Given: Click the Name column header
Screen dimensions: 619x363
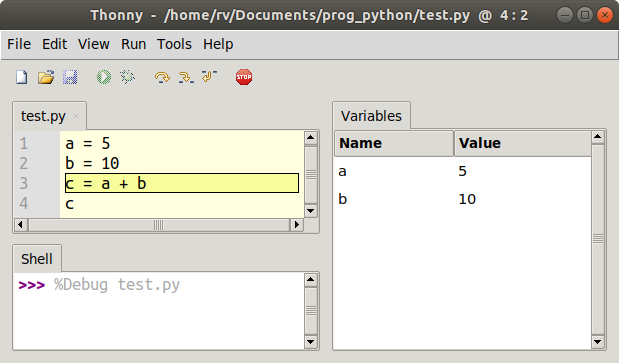Looking at the screenshot, I should [394, 143].
